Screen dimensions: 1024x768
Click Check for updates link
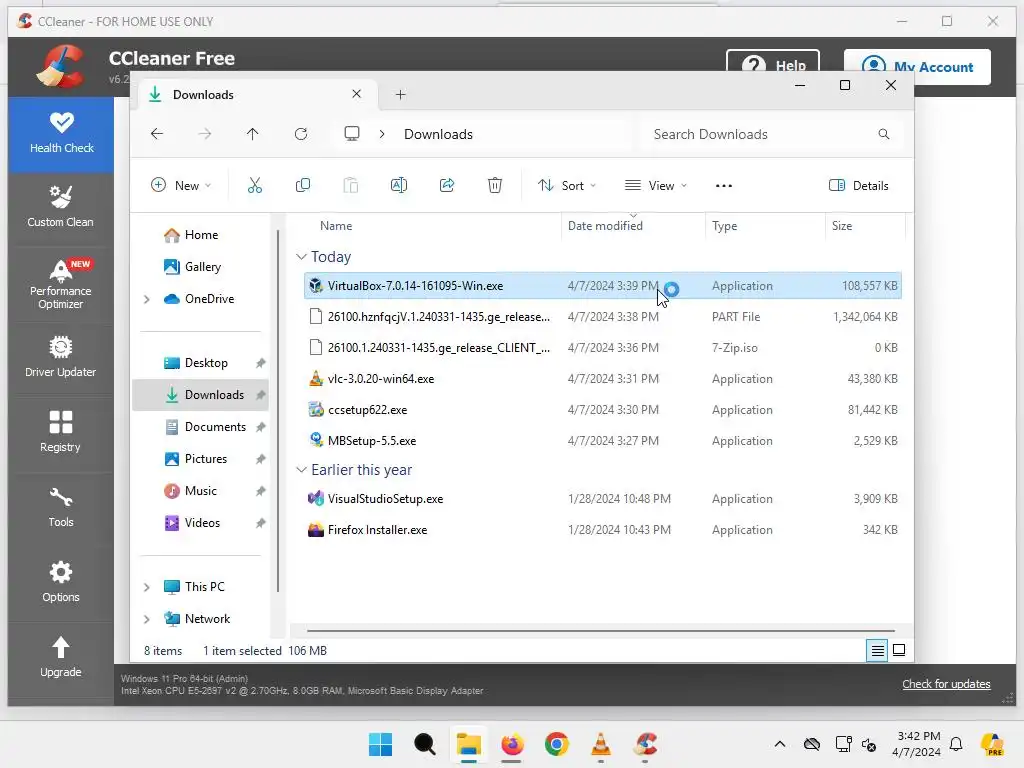[946, 684]
